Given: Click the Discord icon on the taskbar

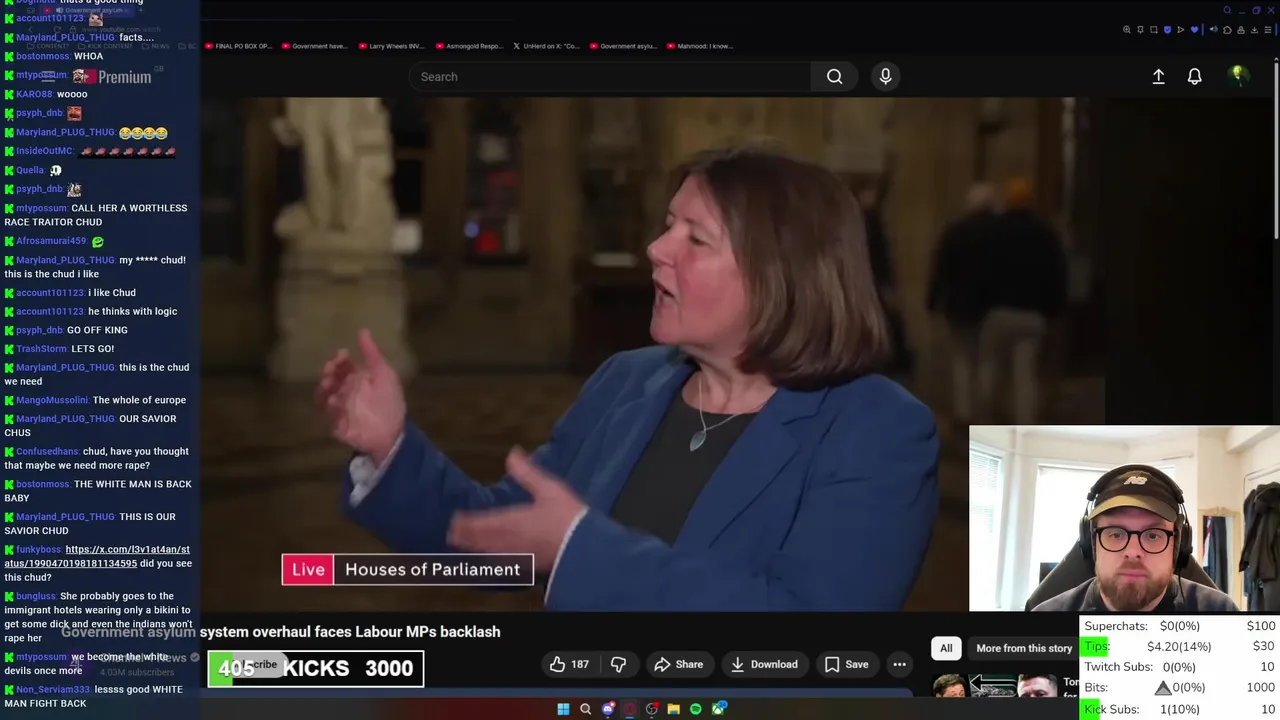Looking at the screenshot, I should pos(608,709).
